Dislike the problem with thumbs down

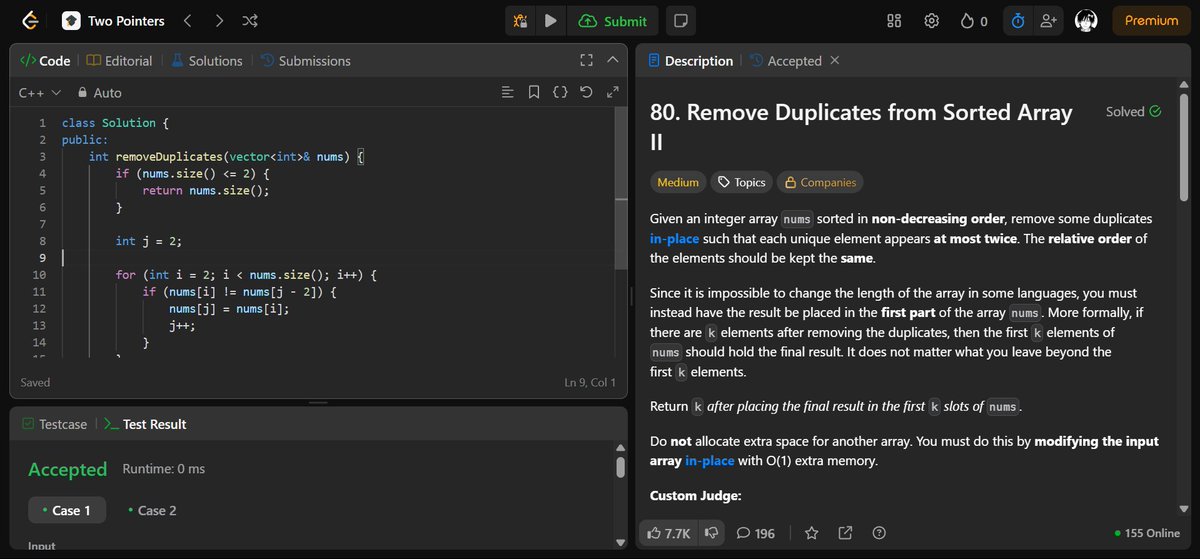(x=710, y=533)
